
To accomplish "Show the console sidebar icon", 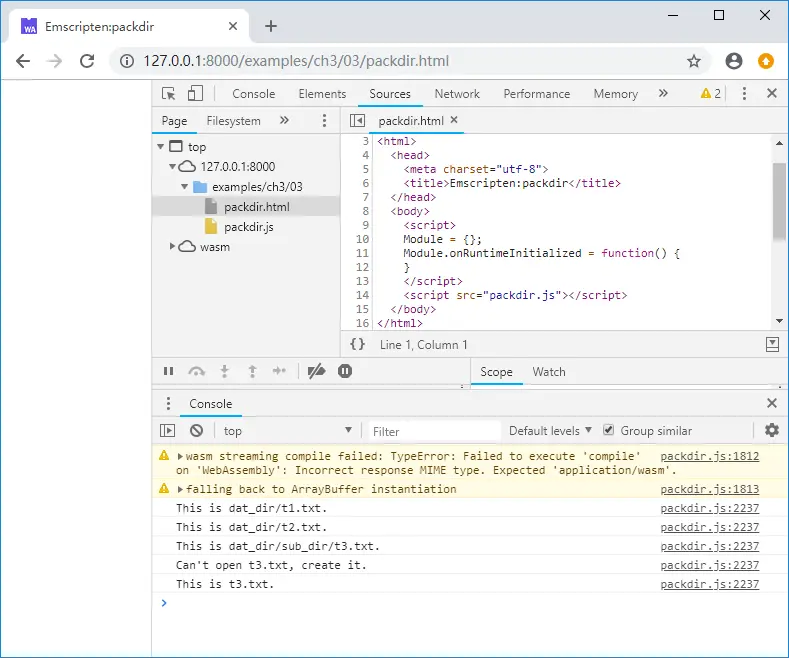I will point(167,431).
